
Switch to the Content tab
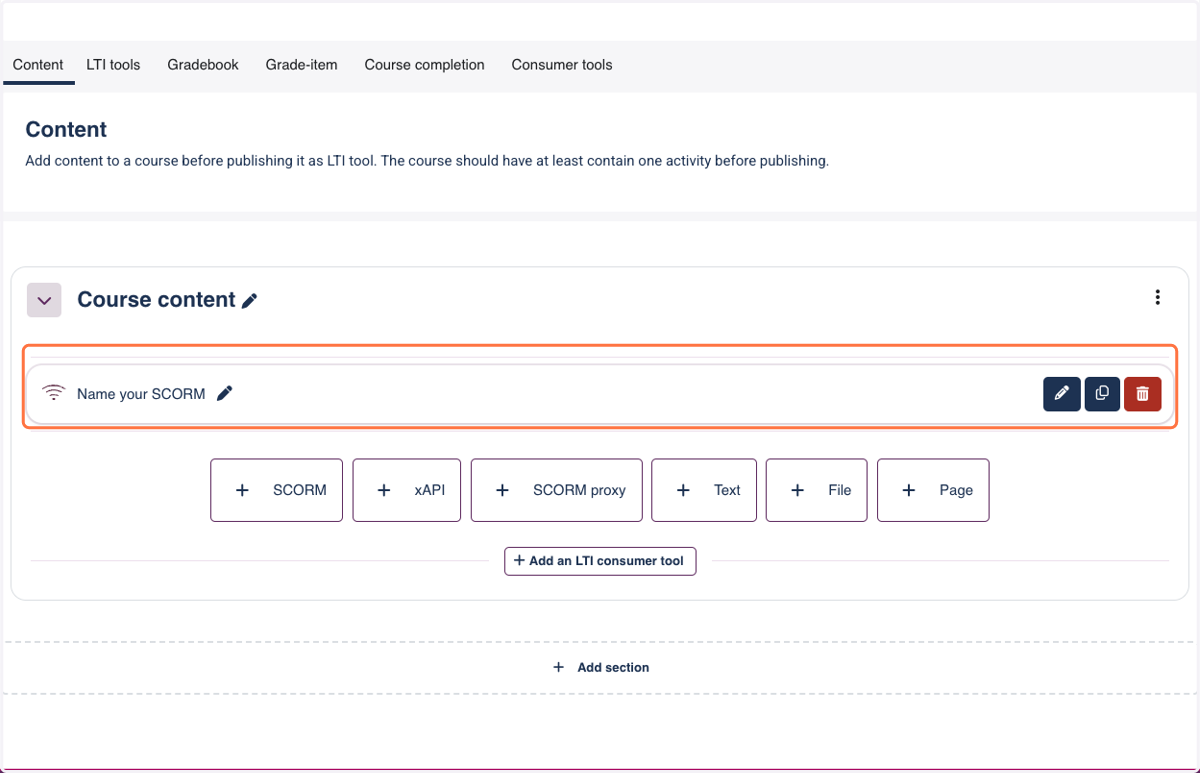click(38, 65)
